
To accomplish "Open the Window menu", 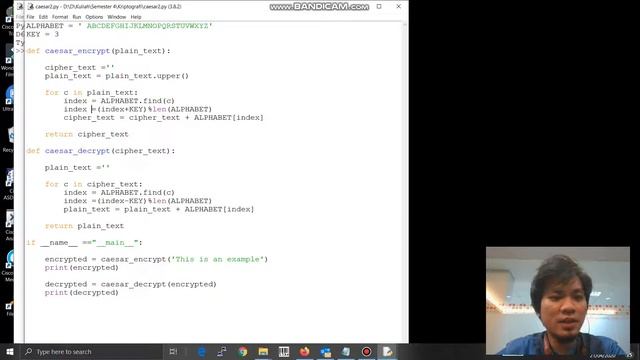I will (116, 17).
